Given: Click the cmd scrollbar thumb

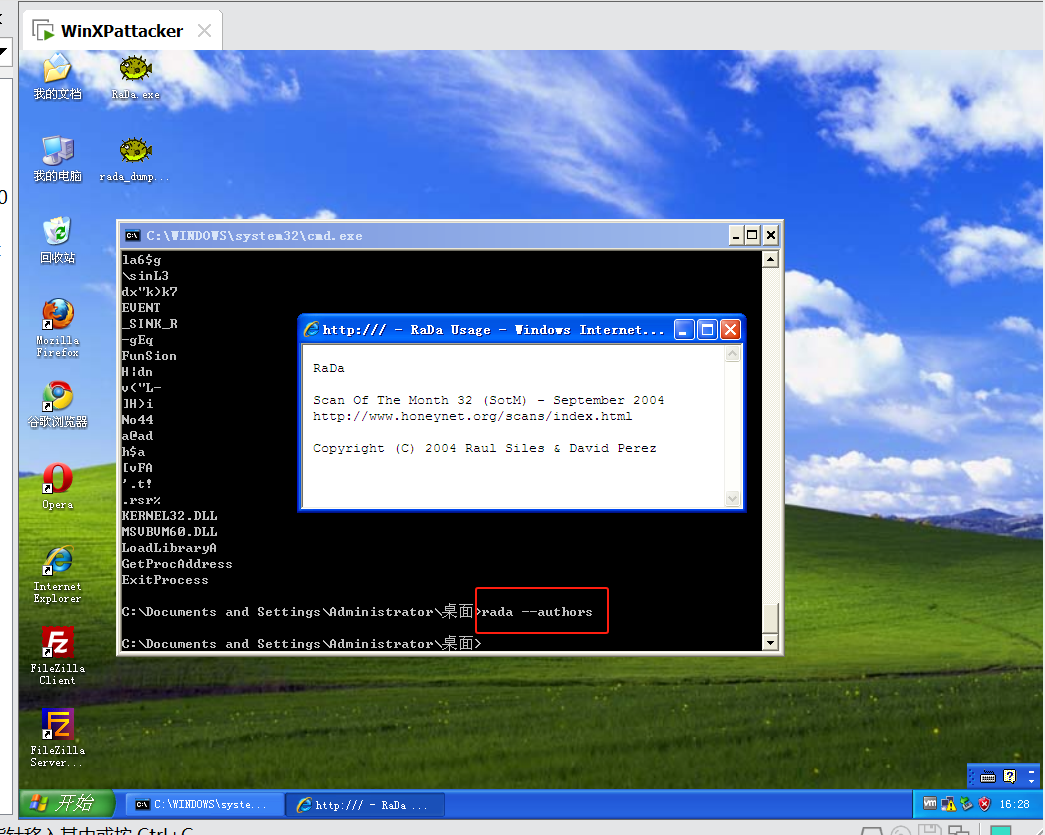Looking at the screenshot, I should click(x=770, y=618).
